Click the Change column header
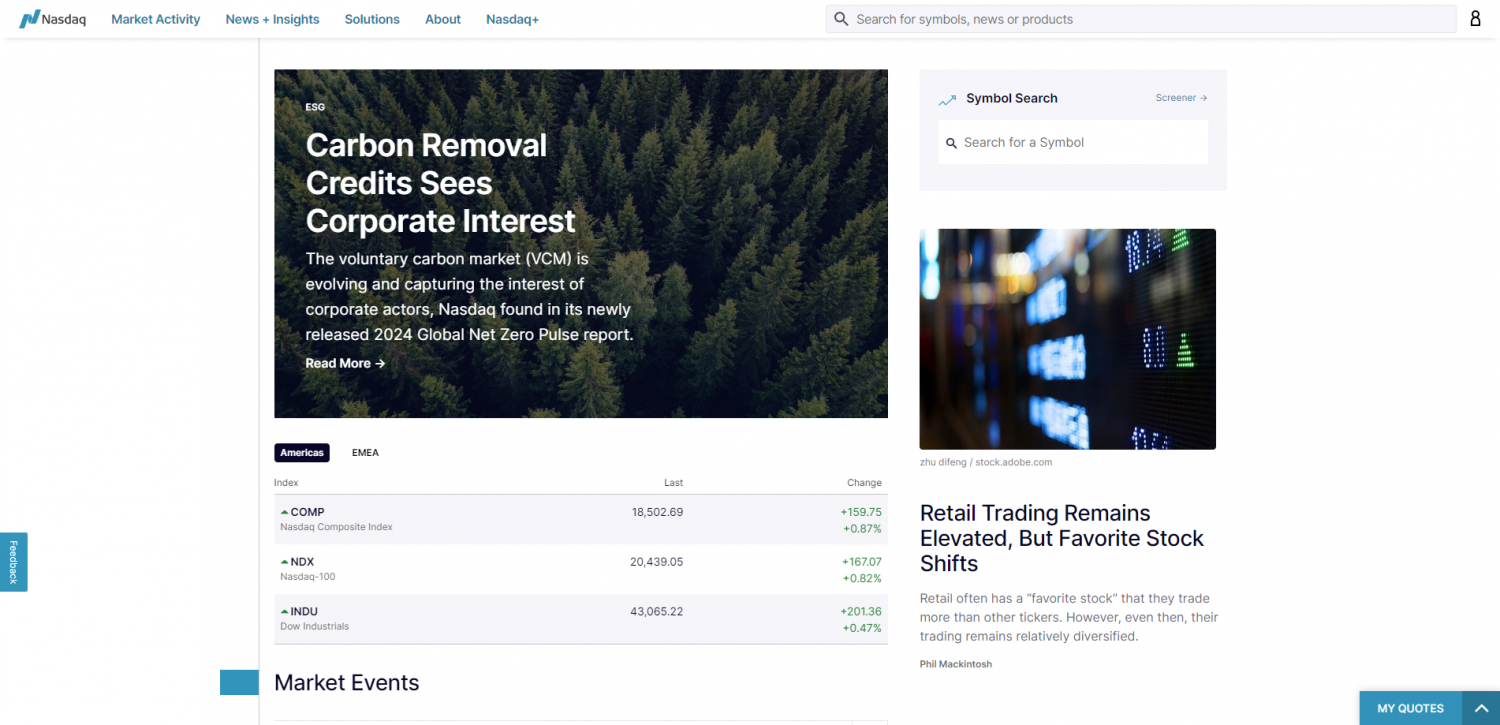Image resolution: width=1500 pixels, height=725 pixels. (x=864, y=483)
